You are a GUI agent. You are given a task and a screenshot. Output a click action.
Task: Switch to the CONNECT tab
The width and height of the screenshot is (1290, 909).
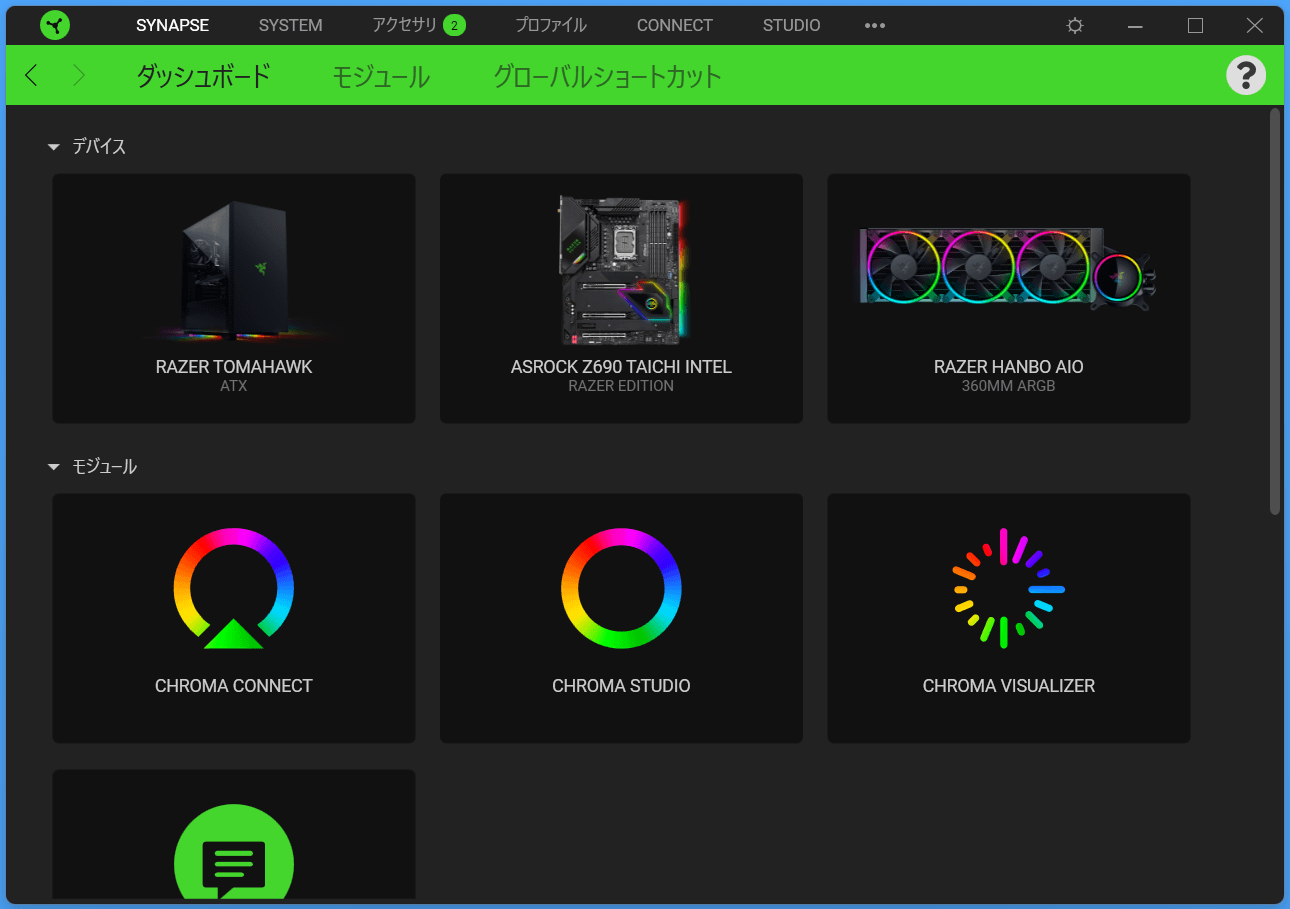click(x=675, y=26)
